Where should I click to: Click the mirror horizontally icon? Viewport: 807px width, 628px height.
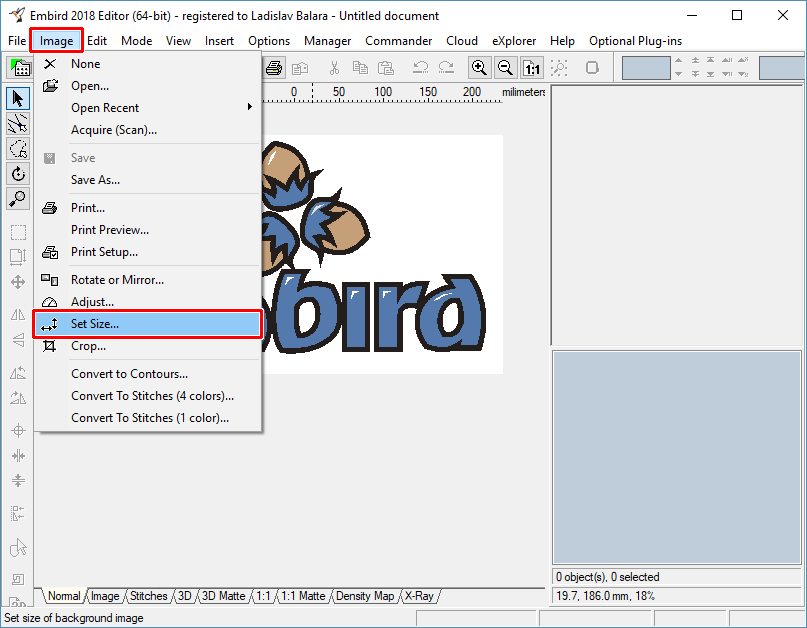tap(18, 315)
